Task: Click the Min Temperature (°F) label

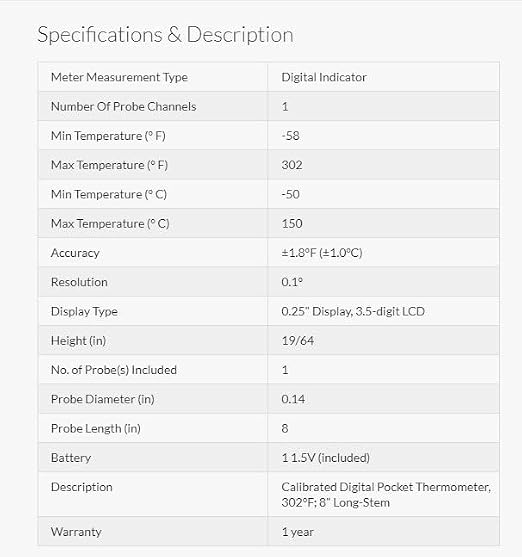Action: tap(108, 136)
